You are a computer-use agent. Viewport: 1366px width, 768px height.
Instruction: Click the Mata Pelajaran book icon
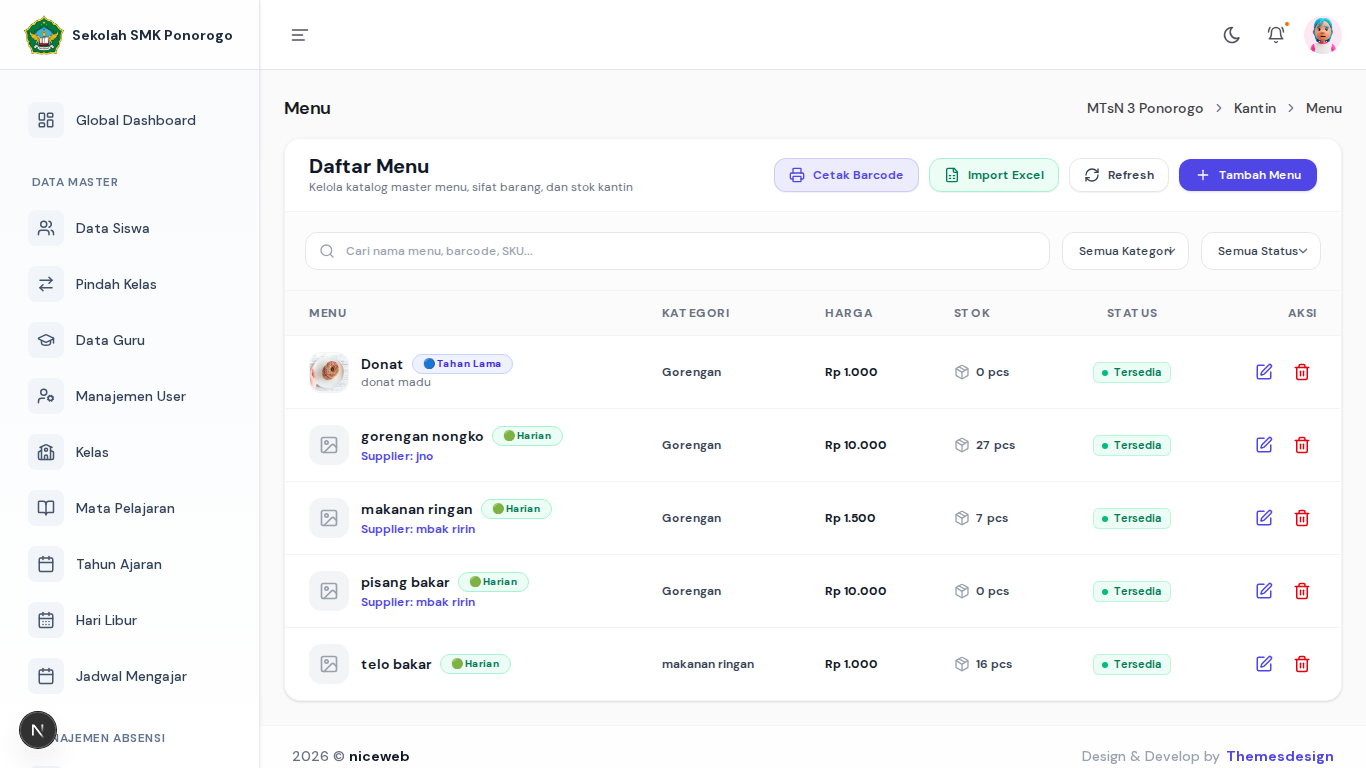tap(46, 508)
